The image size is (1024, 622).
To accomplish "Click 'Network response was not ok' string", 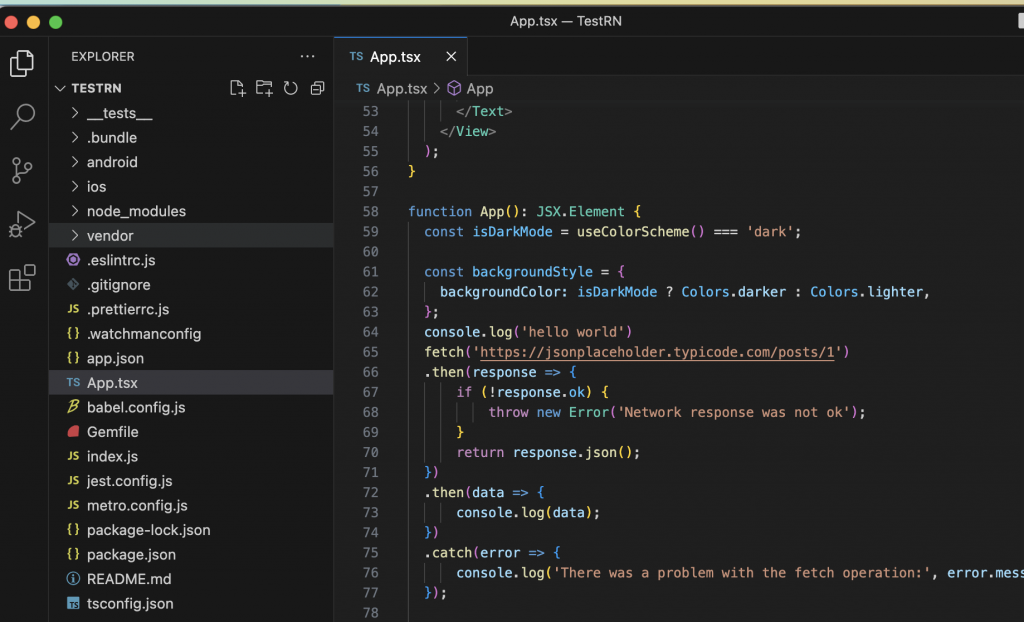I will tap(736, 412).
